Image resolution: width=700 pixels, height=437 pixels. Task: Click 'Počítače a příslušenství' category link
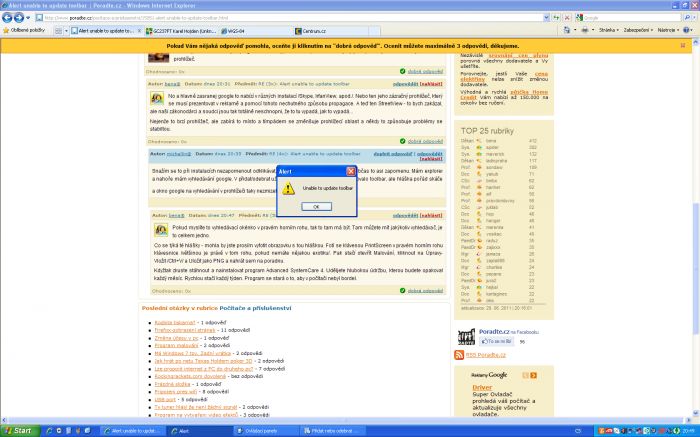click(255, 308)
